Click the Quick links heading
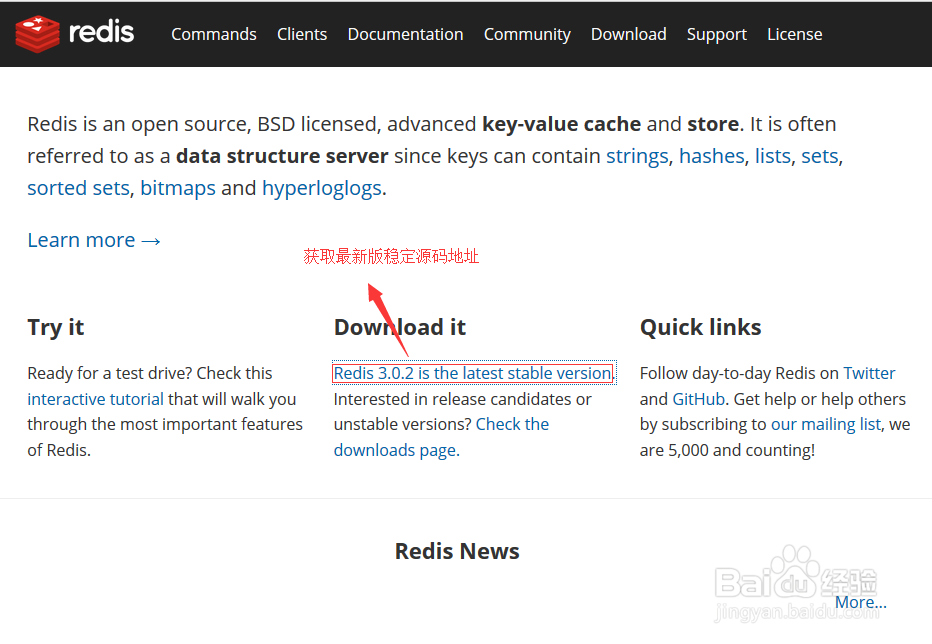 tap(700, 328)
